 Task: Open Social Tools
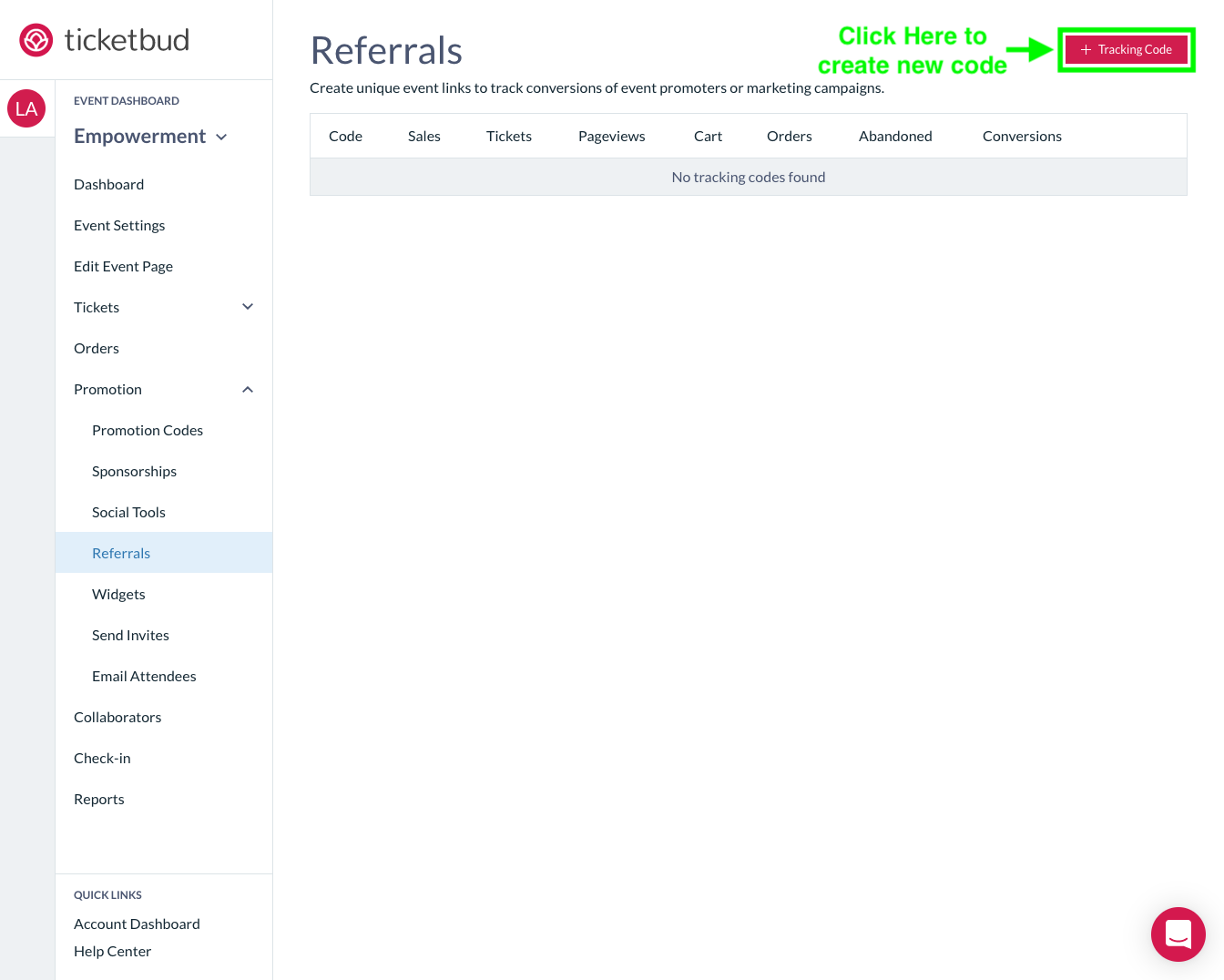coord(129,512)
